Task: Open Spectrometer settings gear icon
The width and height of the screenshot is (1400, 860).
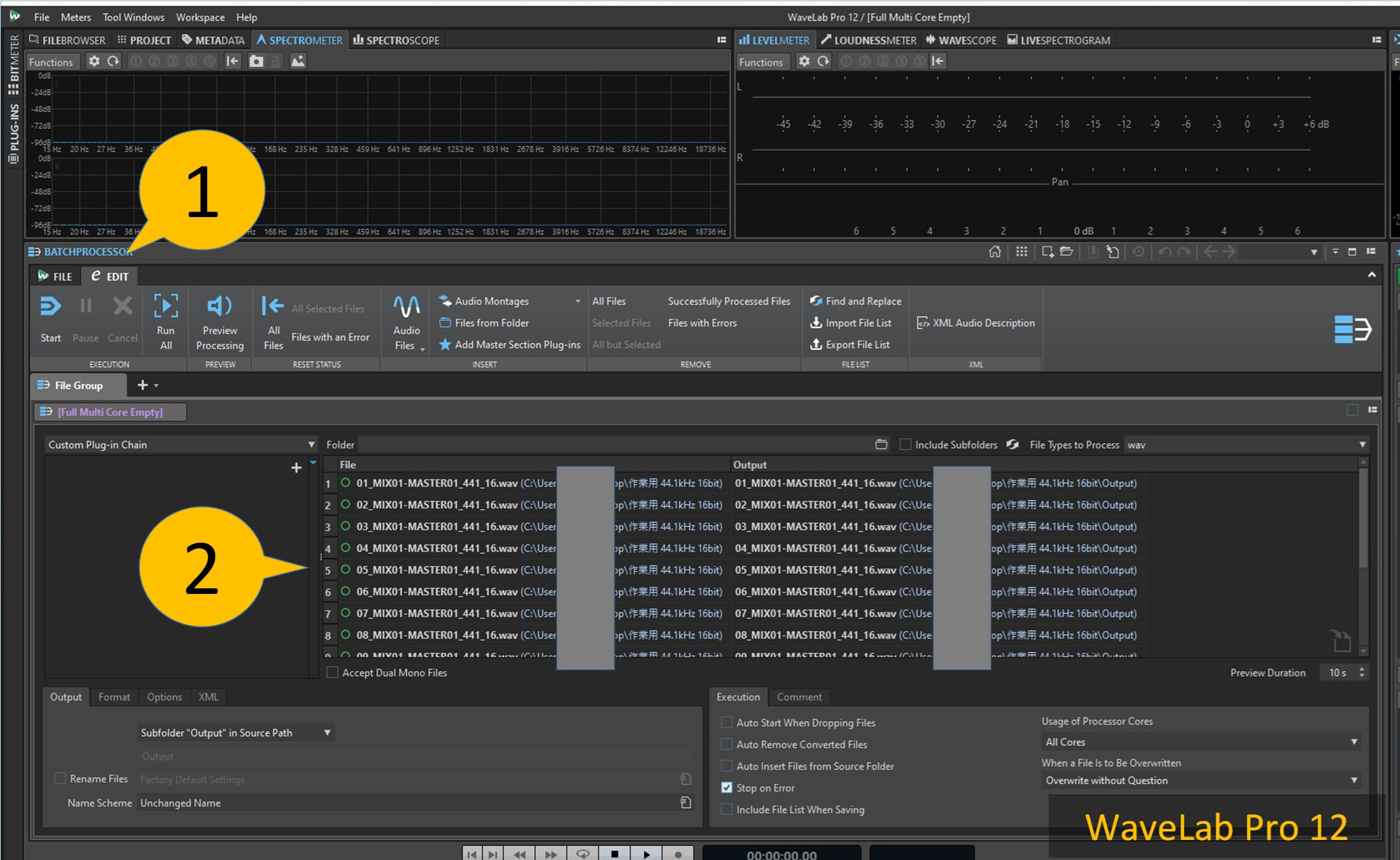Action: click(x=94, y=61)
